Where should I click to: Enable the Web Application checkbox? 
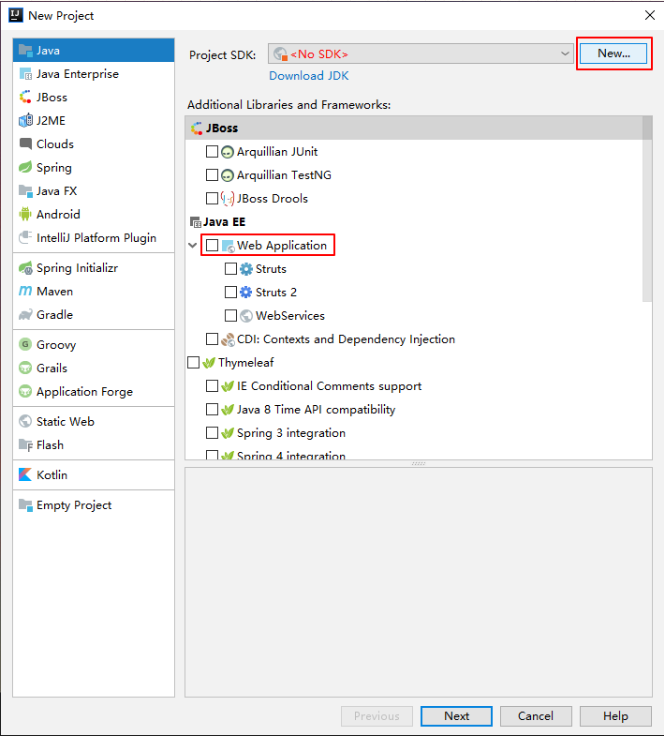click(212, 245)
